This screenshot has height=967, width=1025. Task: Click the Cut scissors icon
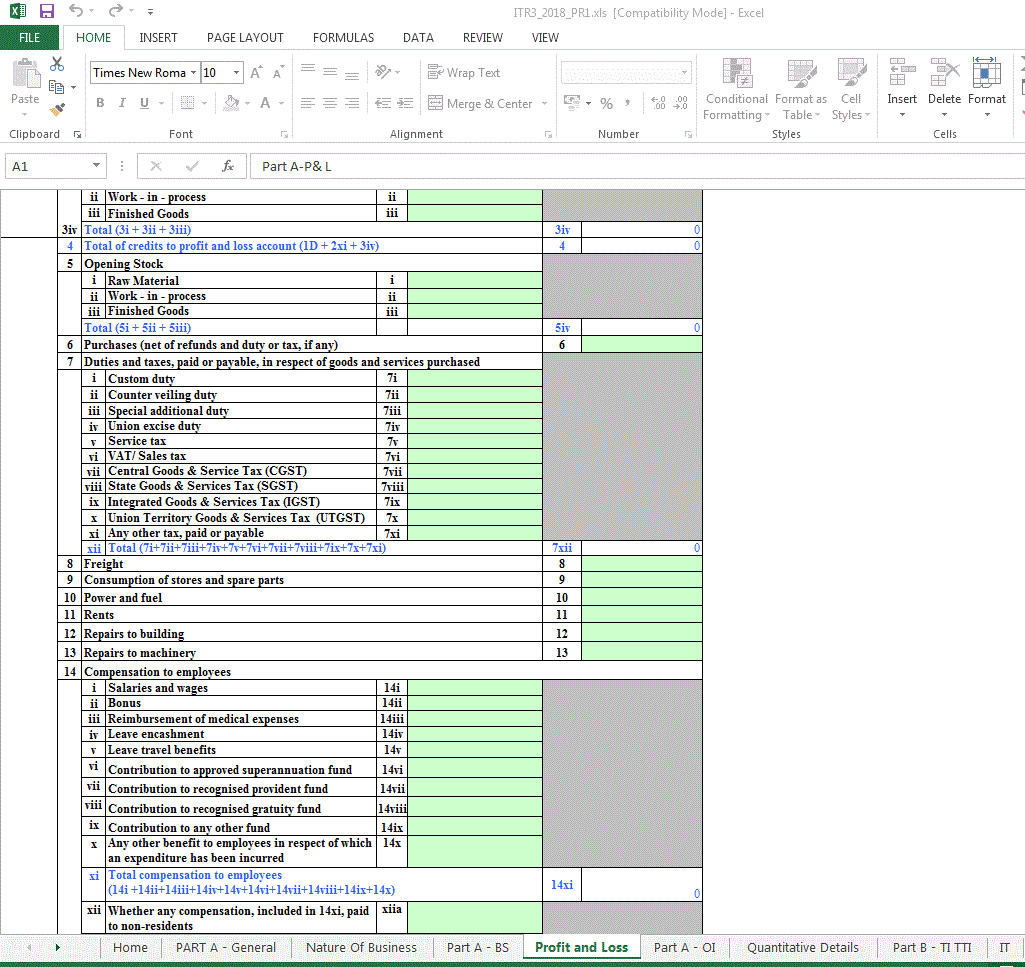point(58,64)
